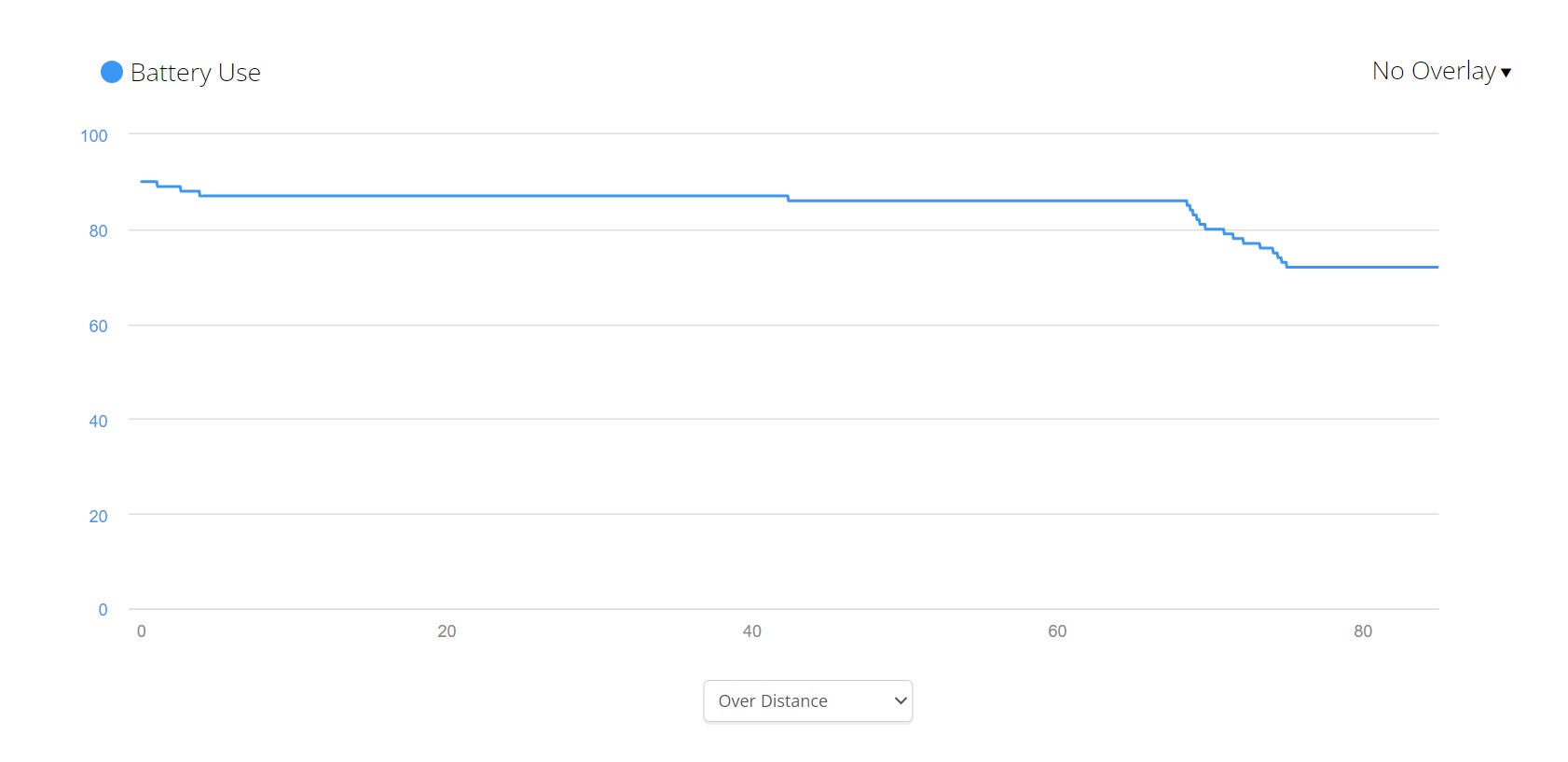Image resolution: width=1568 pixels, height=762 pixels.
Task: Click the blue 20 label on the y-axis
Action: pos(98,517)
